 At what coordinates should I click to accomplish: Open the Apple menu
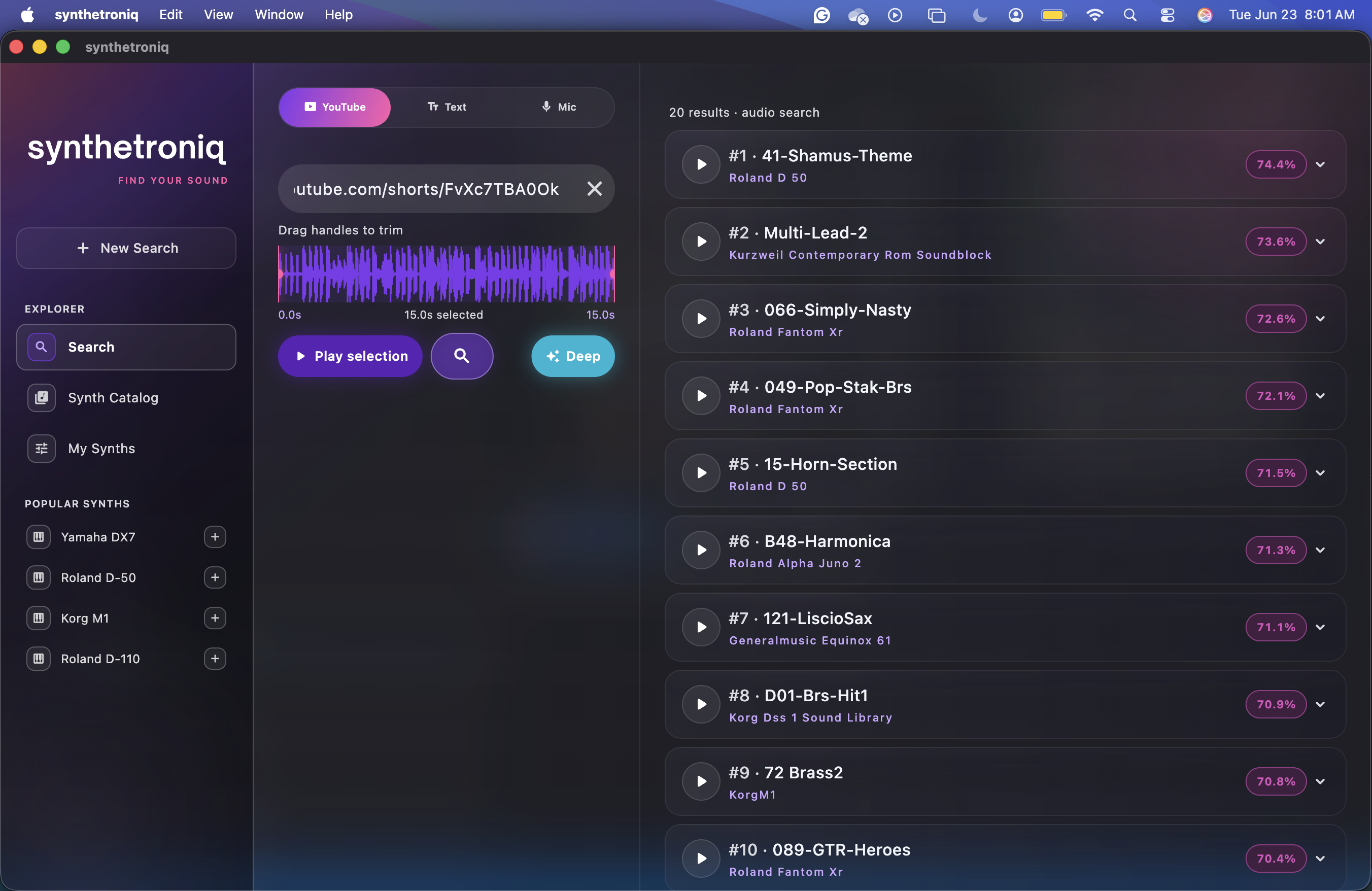click(x=27, y=15)
